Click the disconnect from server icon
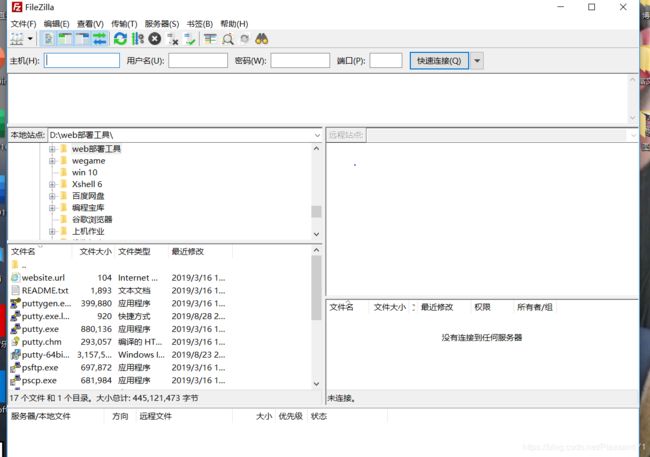 [173, 39]
